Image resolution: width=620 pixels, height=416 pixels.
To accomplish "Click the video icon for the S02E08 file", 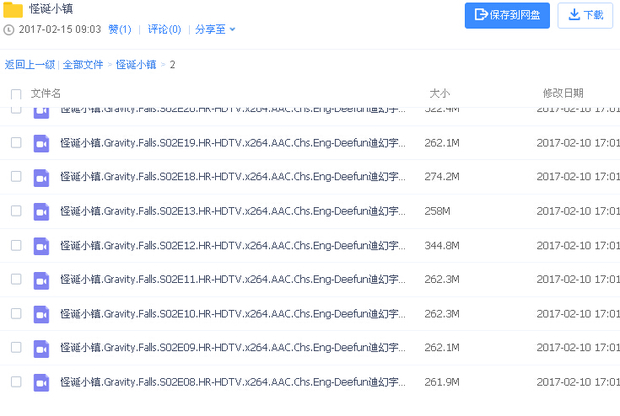I will [x=41, y=382].
